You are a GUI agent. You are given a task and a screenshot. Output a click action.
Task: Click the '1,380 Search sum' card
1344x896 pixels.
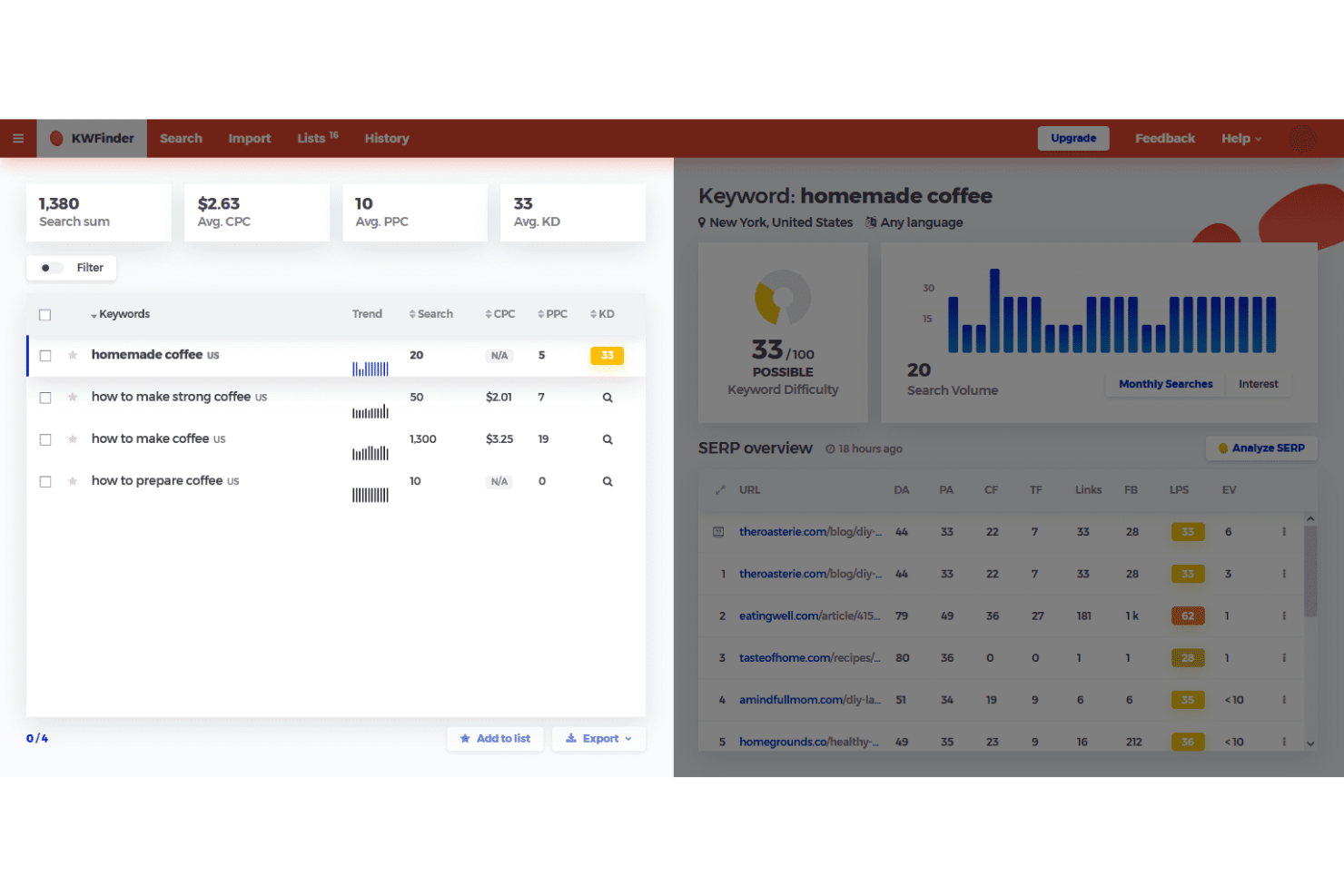[99, 213]
